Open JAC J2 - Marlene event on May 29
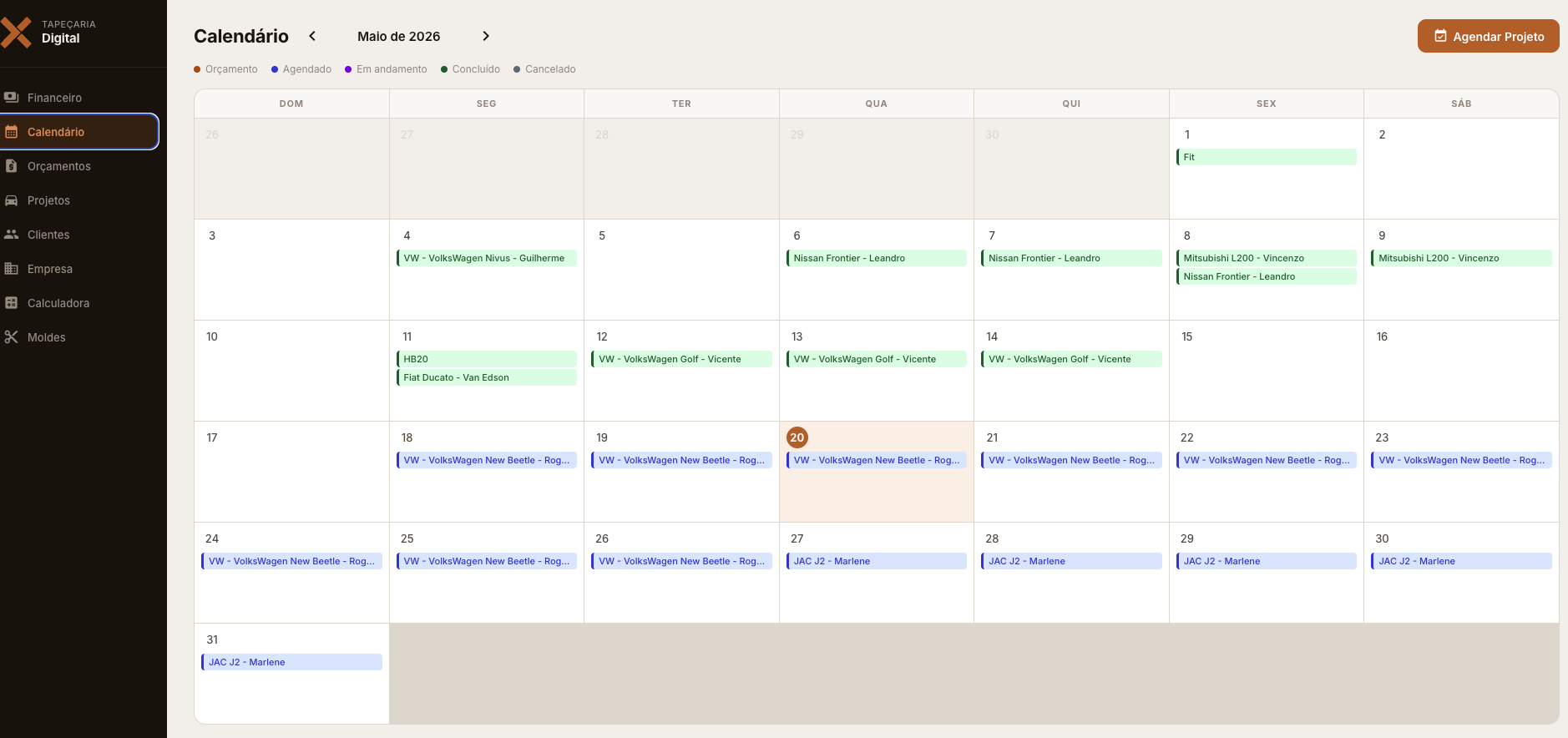 coord(1266,561)
